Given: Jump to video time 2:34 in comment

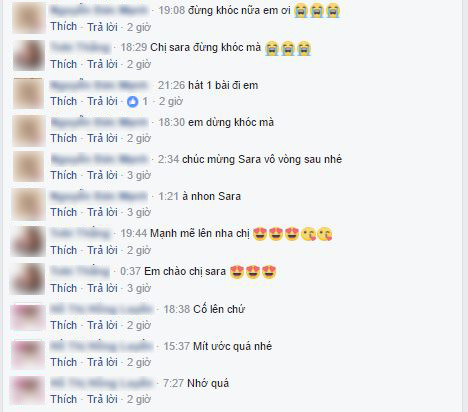Looking at the screenshot, I should [168, 159].
